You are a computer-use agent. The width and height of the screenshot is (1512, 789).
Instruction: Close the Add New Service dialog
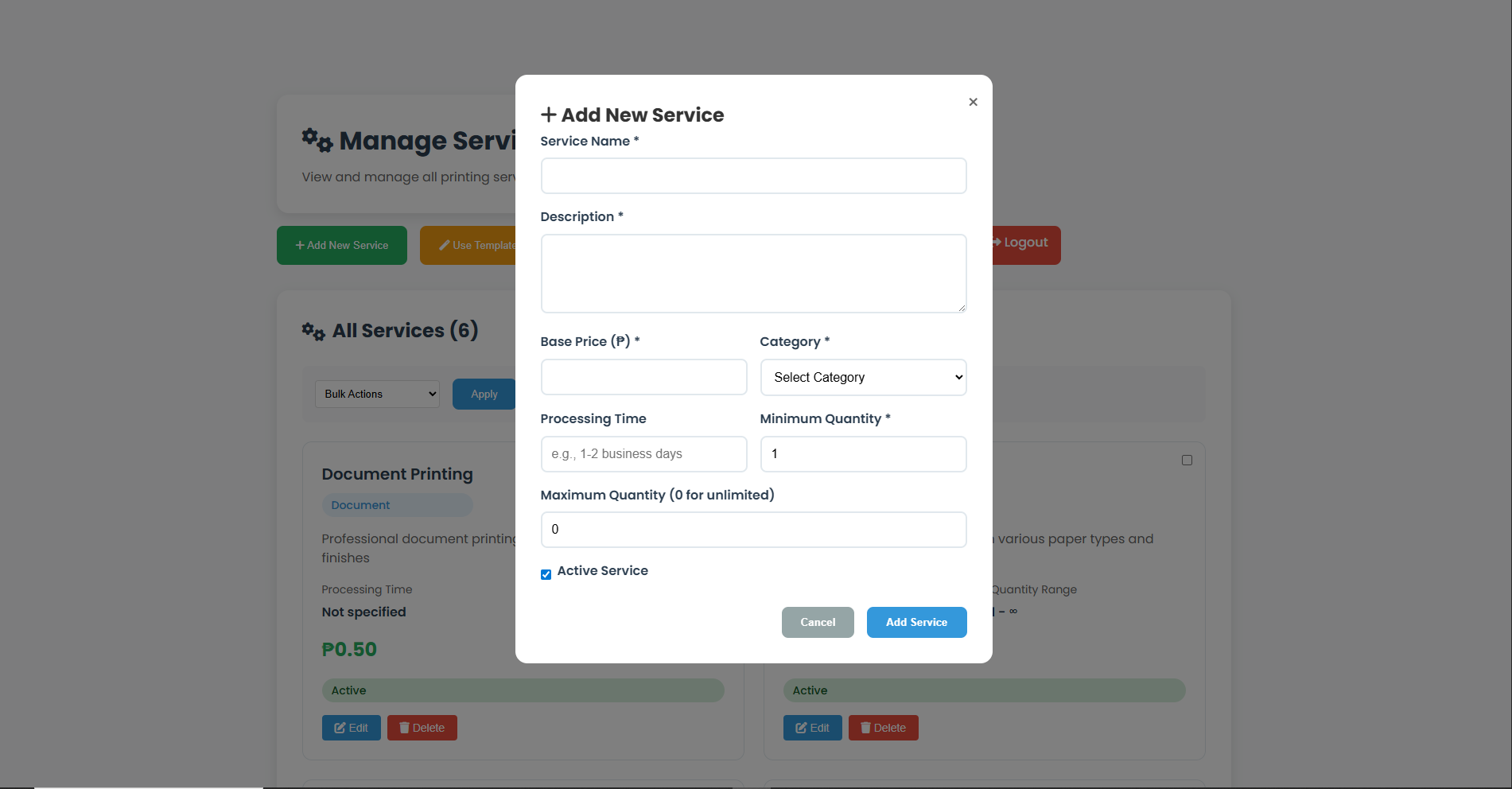[973, 102]
